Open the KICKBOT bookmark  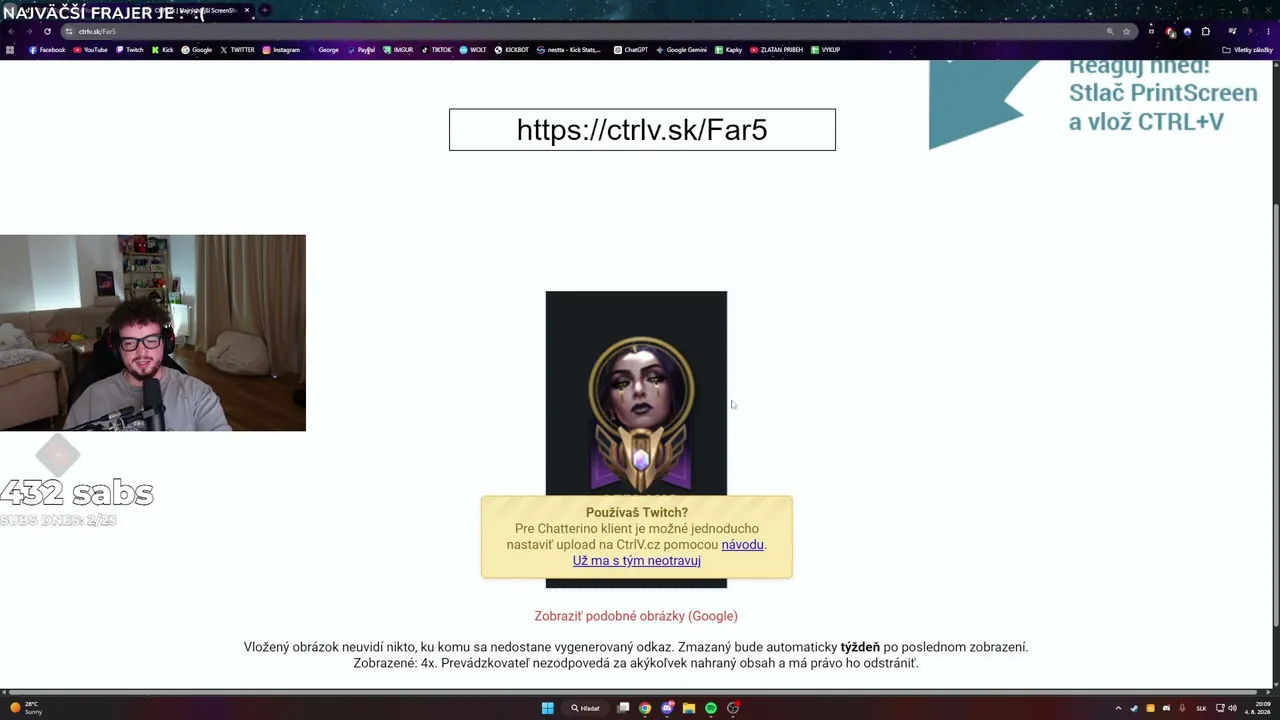[512, 50]
